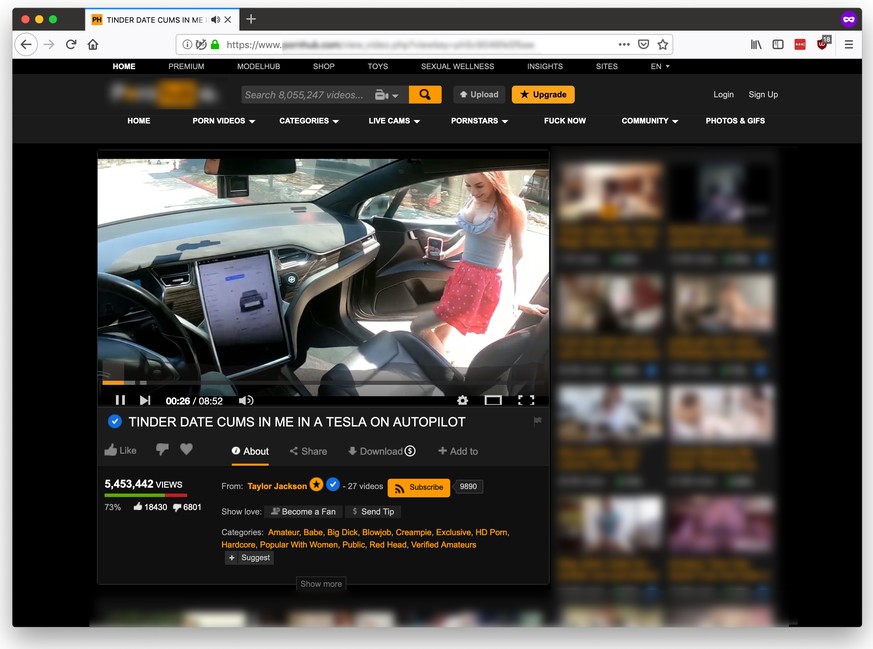Click the blue verified checkmark beside title

tap(115, 421)
